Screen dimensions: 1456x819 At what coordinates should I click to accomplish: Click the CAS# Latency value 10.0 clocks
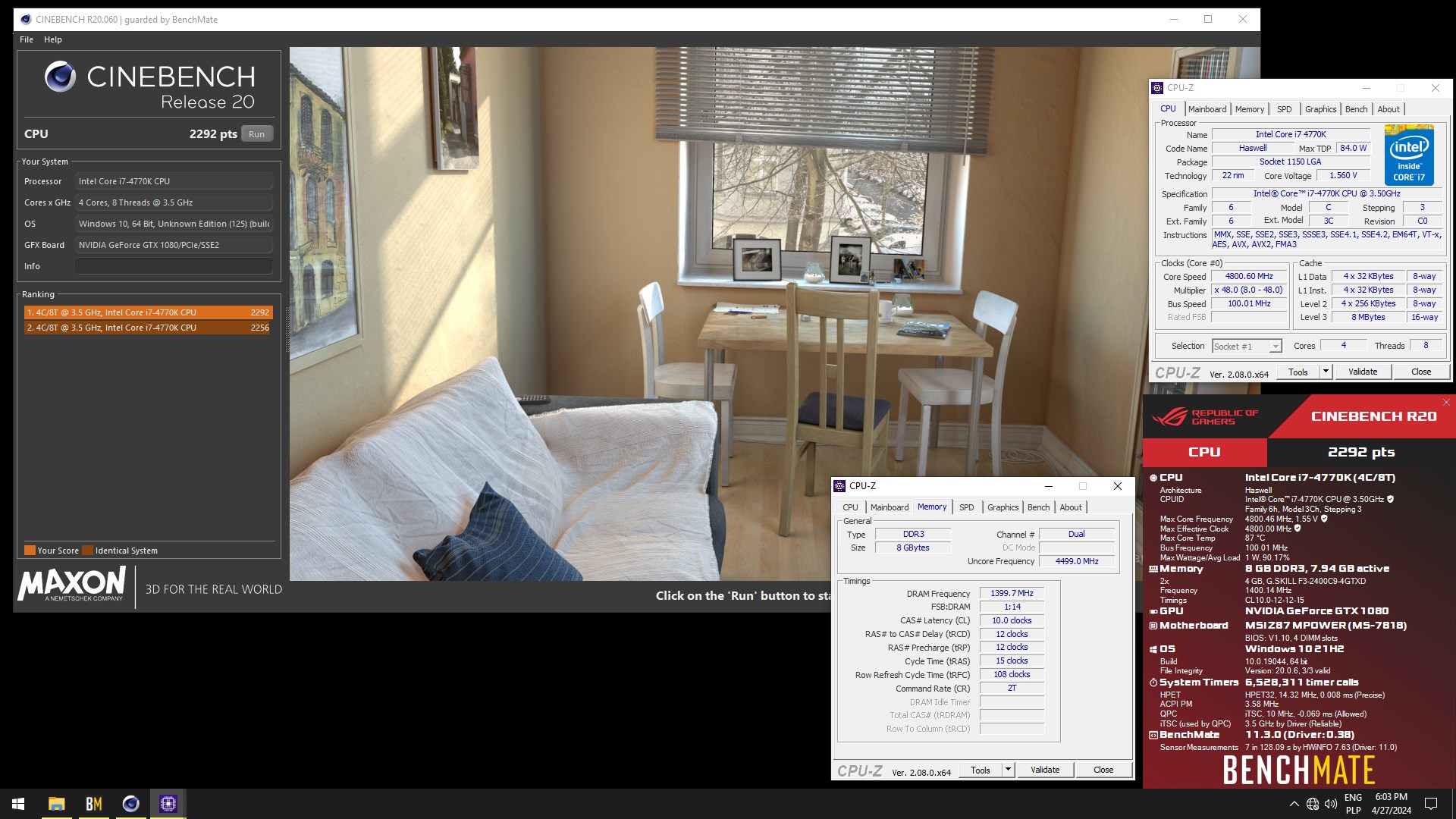coord(1012,621)
